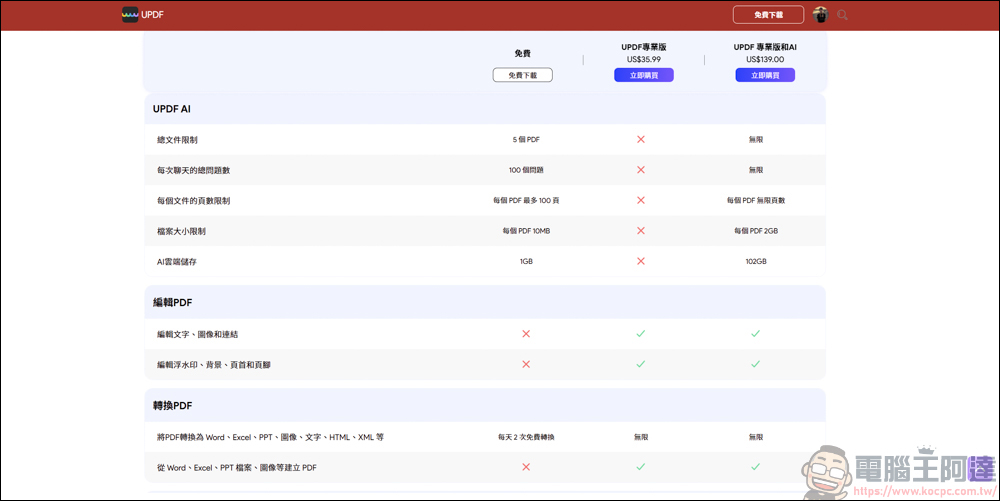Click the 專業版 green check for 編輯浮水印、背景、頁首和頁腳
This screenshot has width=1000, height=501.
point(641,364)
